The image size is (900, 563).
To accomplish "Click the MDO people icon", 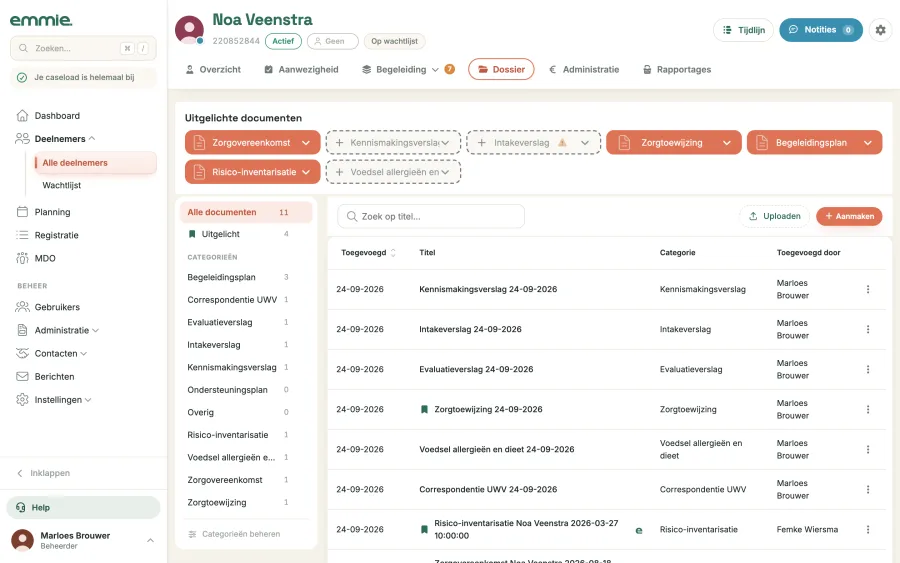I will (x=22, y=258).
